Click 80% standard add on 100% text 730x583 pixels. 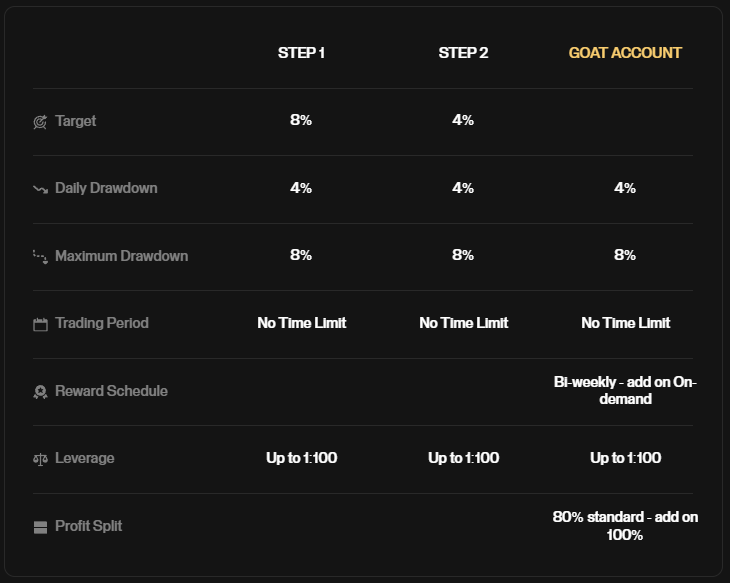coord(625,526)
